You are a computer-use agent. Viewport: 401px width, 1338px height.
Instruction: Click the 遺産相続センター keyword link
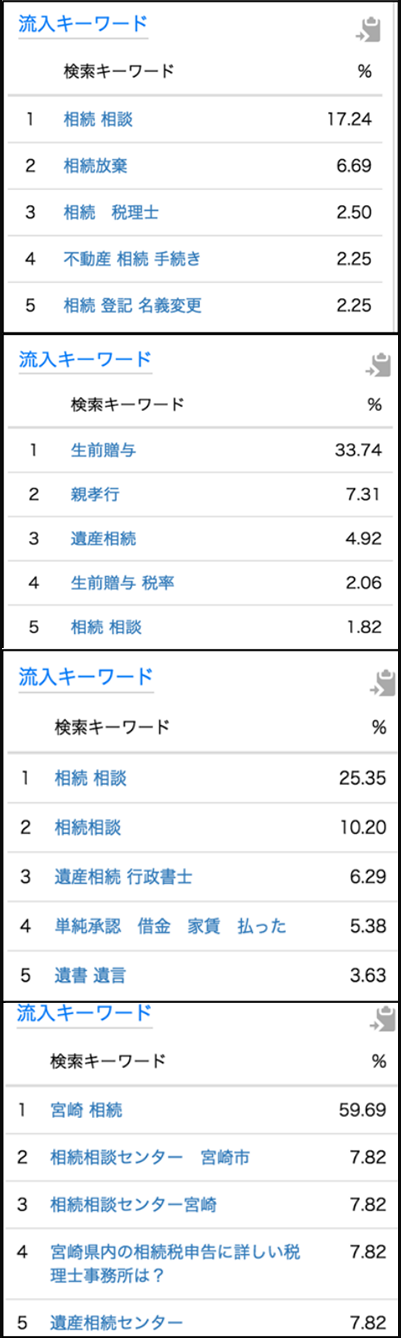click(x=116, y=1322)
